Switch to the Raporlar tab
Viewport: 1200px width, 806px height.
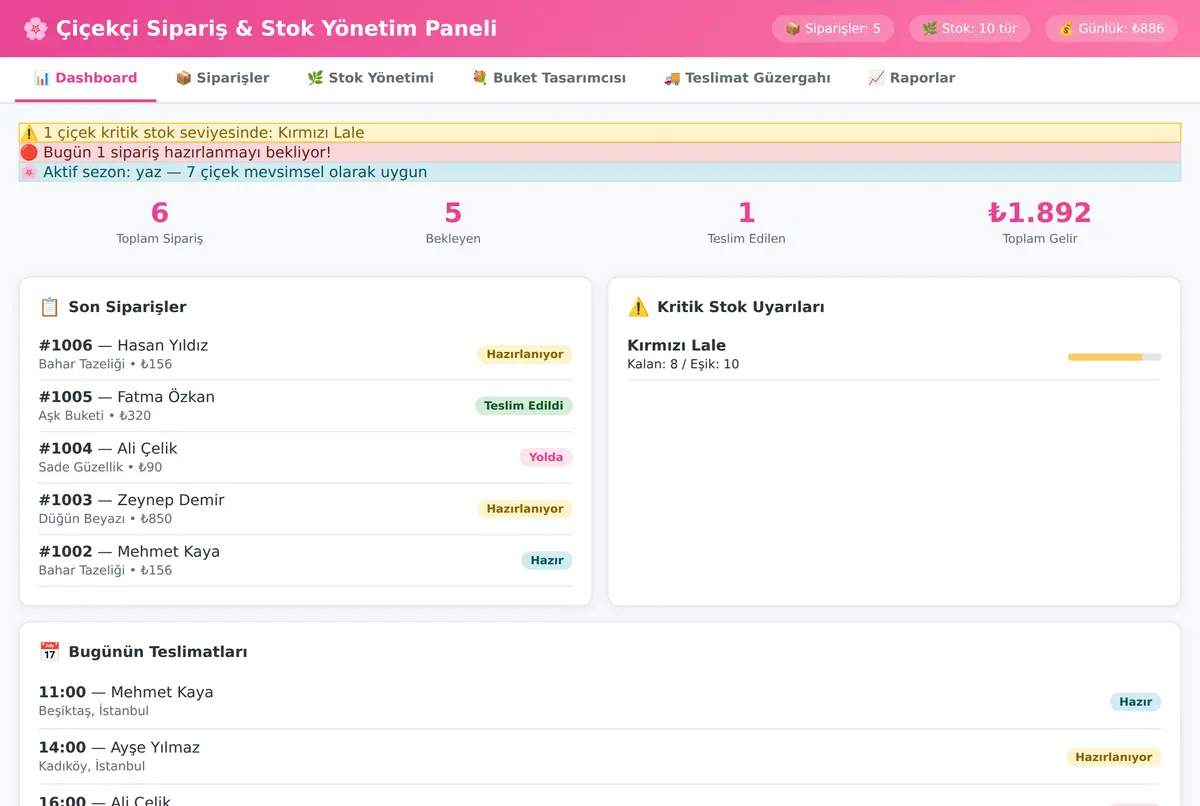coord(911,78)
